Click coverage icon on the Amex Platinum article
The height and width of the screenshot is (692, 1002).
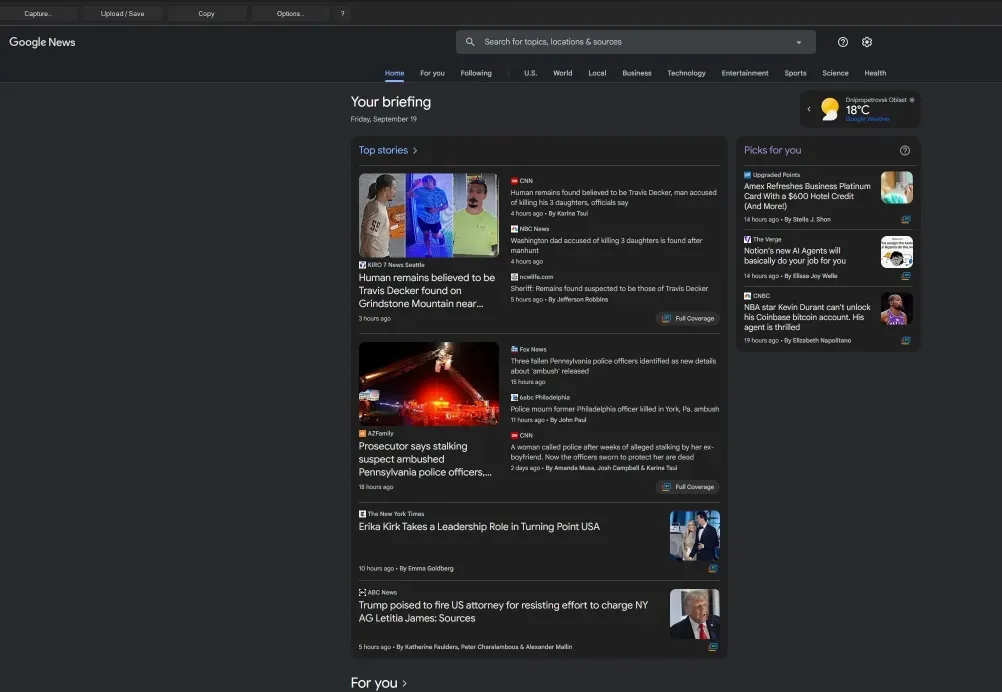pyautogui.click(x=906, y=219)
